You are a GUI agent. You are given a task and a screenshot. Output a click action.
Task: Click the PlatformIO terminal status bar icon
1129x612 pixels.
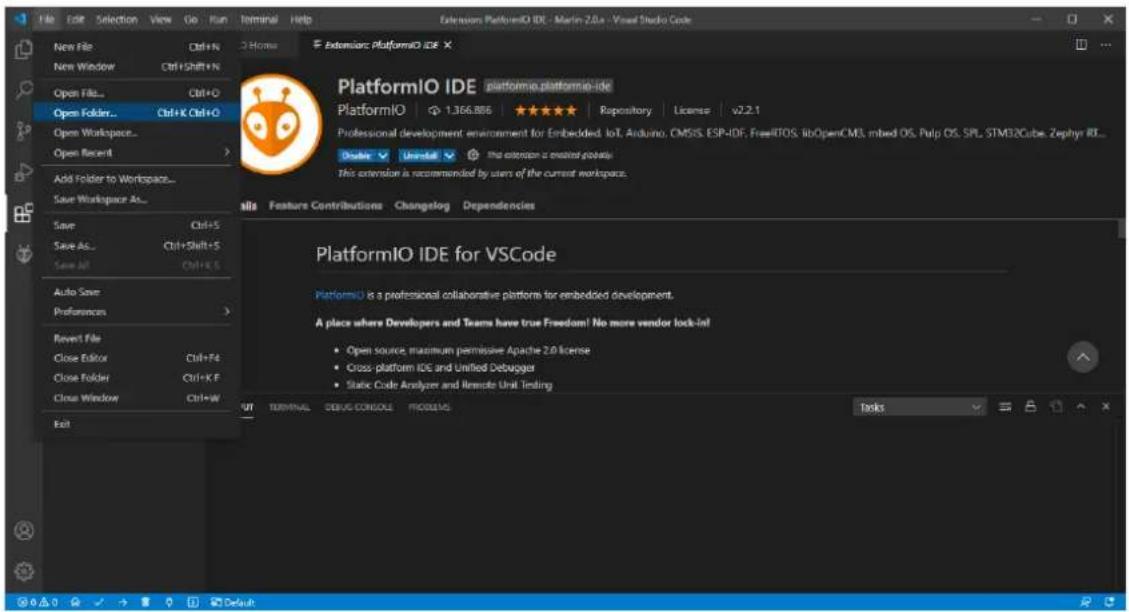(192, 602)
